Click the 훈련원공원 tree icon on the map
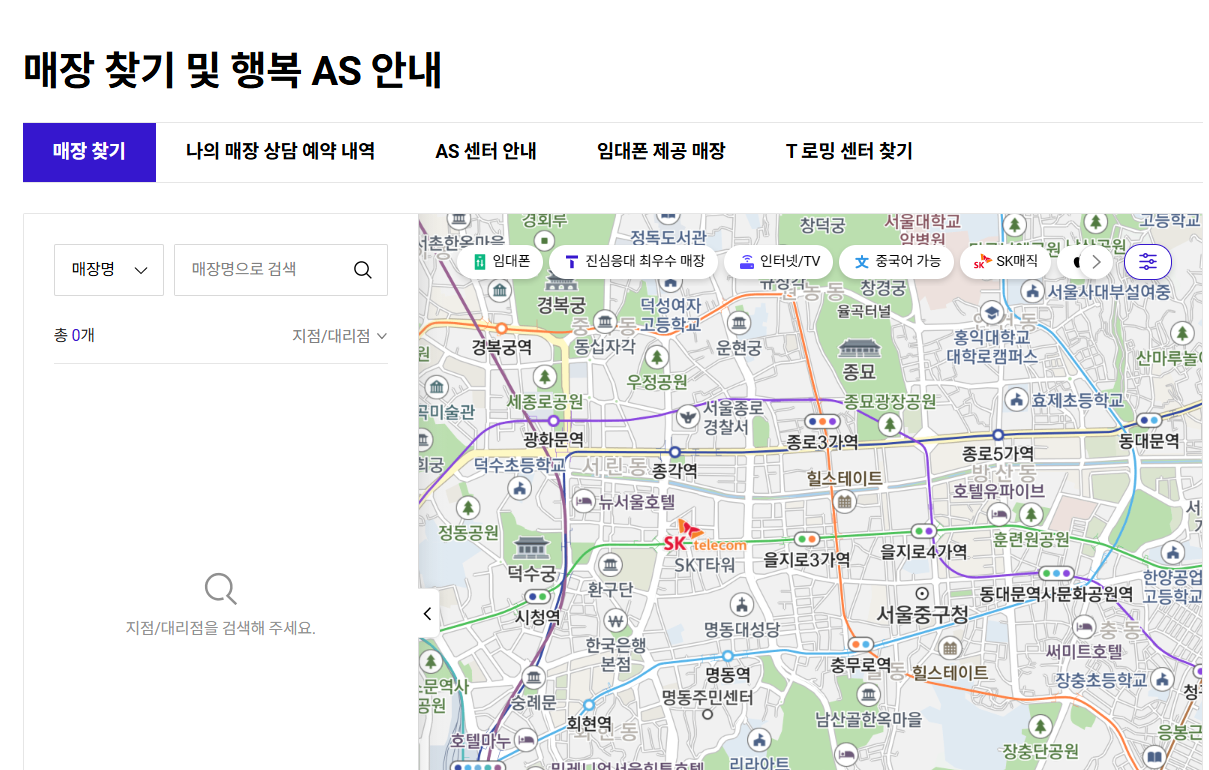 [1031, 515]
